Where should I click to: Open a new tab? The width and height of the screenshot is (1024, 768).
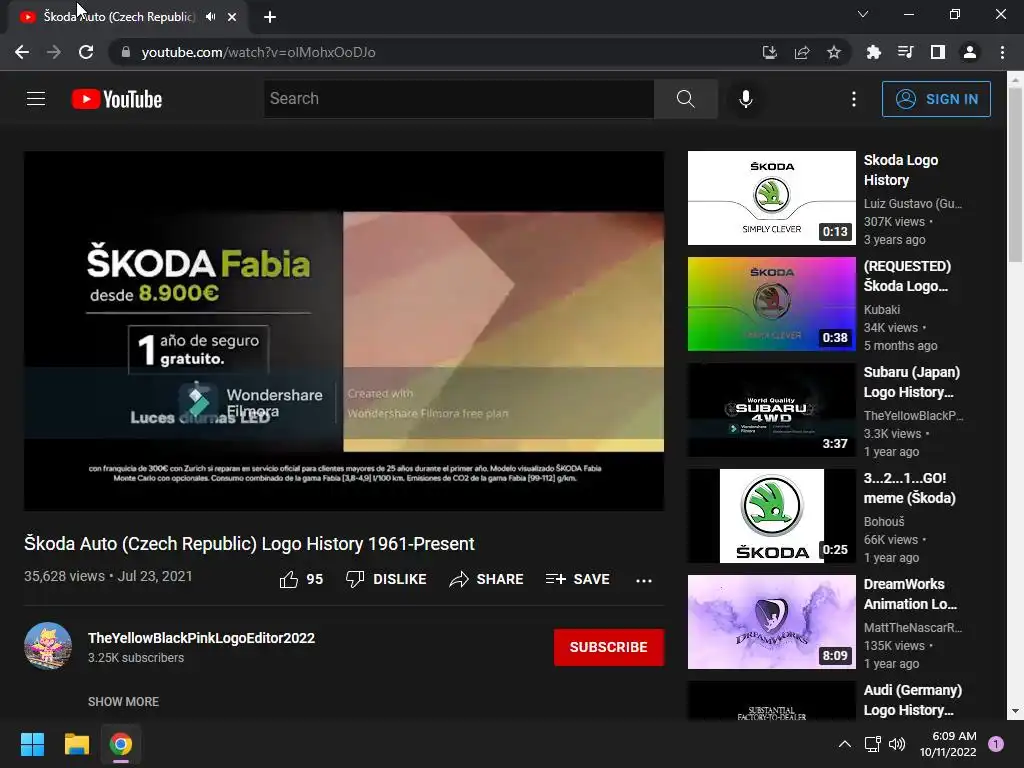pyautogui.click(x=270, y=17)
